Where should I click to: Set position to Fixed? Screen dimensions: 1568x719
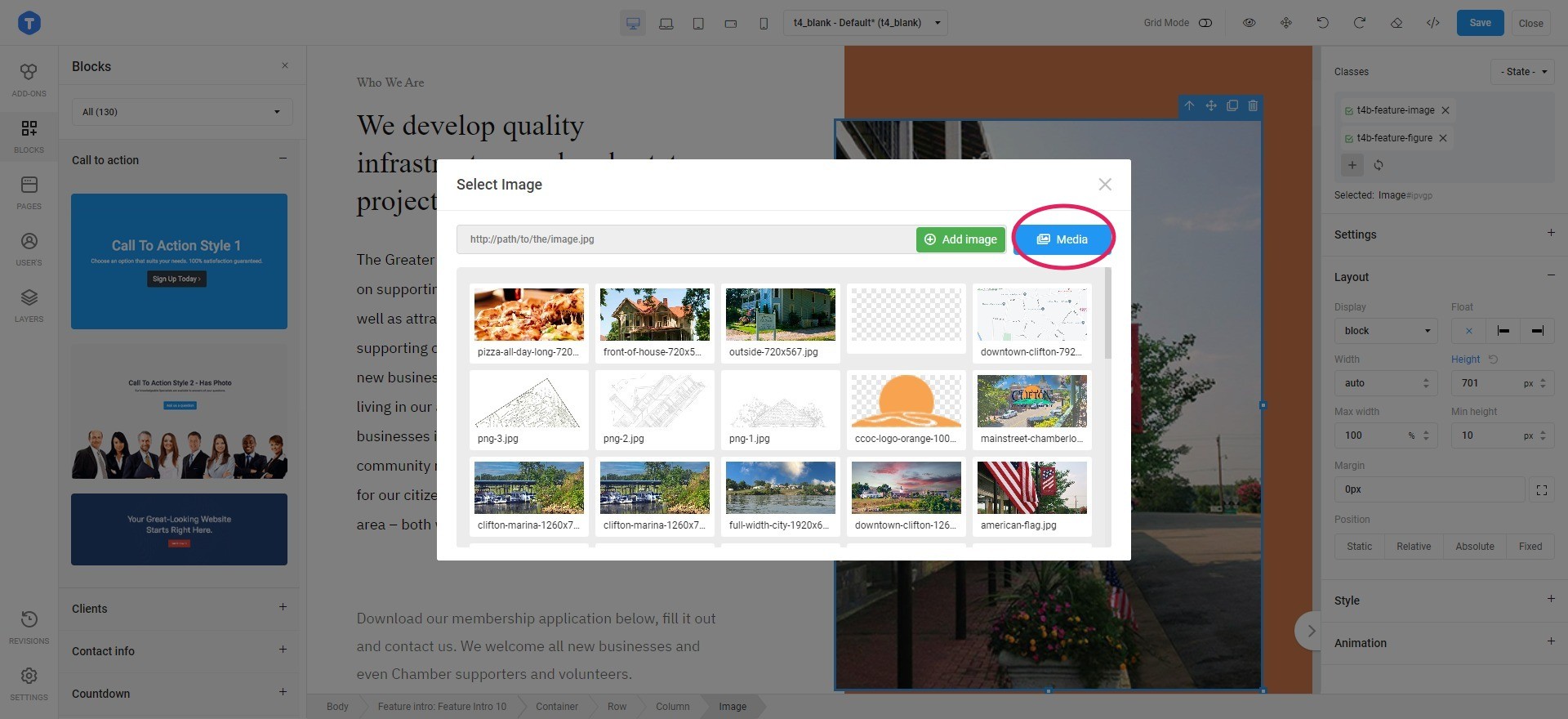1530,547
